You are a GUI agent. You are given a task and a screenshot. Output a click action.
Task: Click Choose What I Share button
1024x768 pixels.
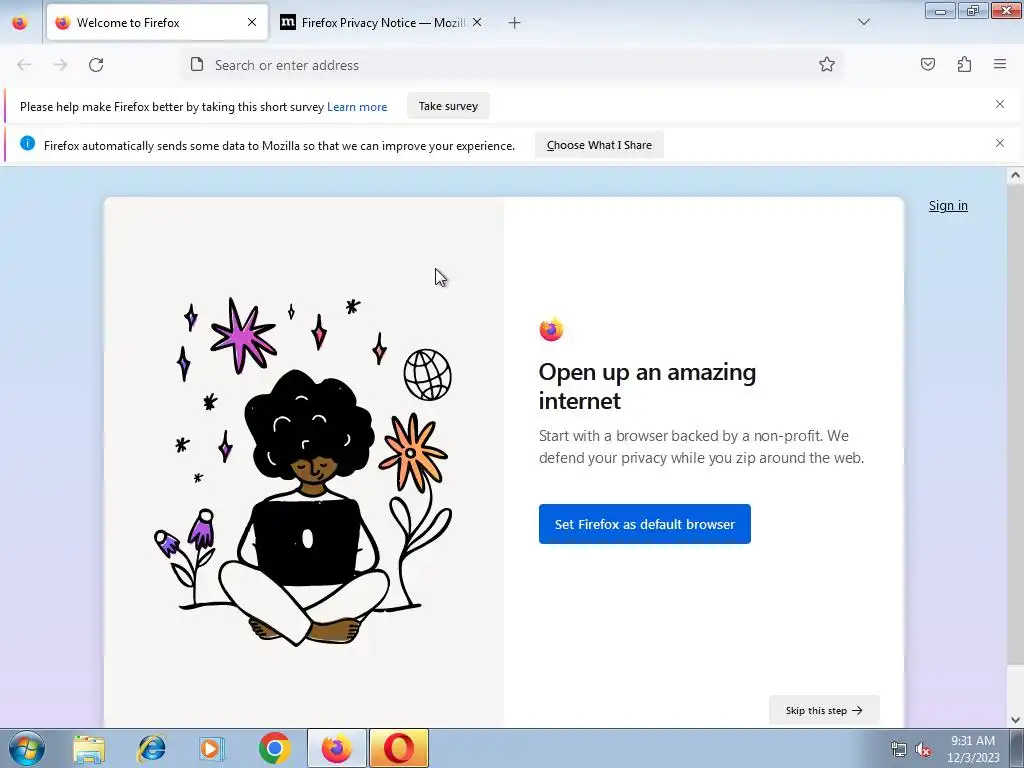(x=599, y=145)
